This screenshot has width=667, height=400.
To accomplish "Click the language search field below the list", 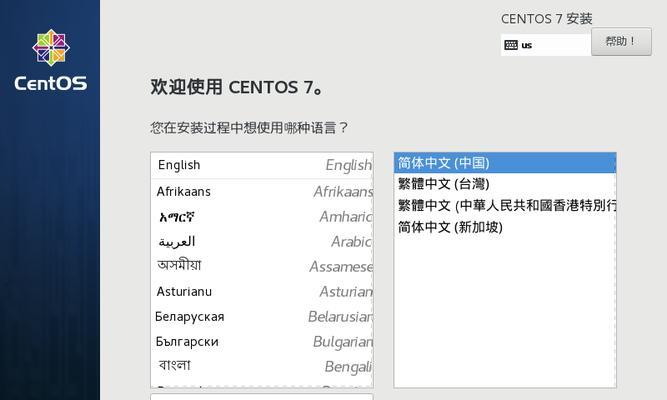I will [x=262, y=397].
